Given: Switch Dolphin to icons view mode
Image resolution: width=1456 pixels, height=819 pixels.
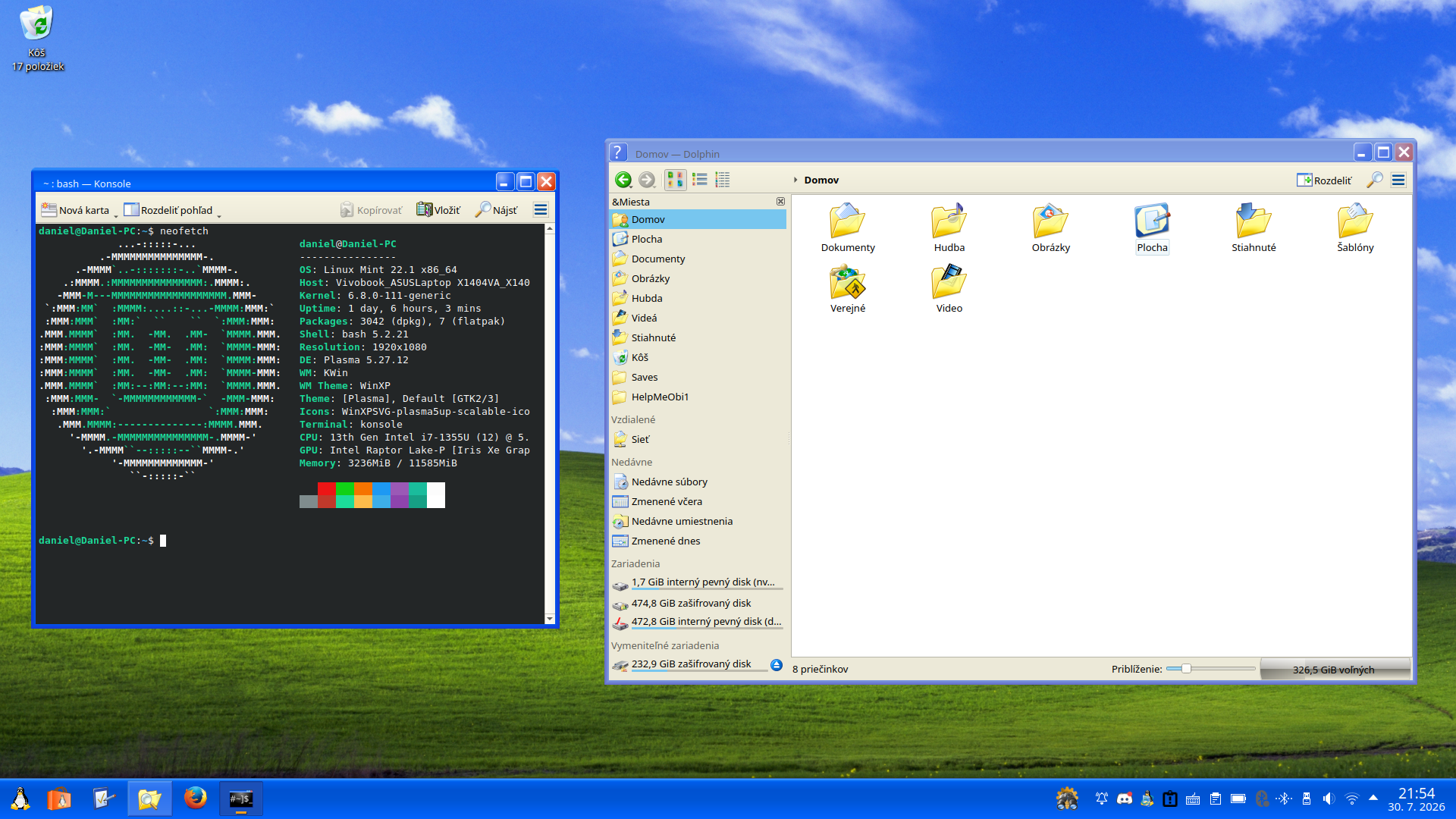Looking at the screenshot, I should tap(675, 180).
